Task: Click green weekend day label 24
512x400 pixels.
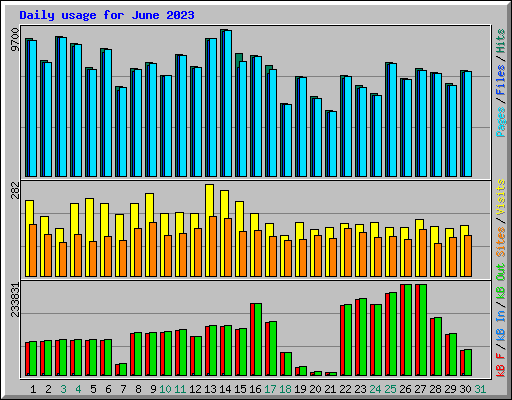Action: pyautogui.click(x=375, y=389)
